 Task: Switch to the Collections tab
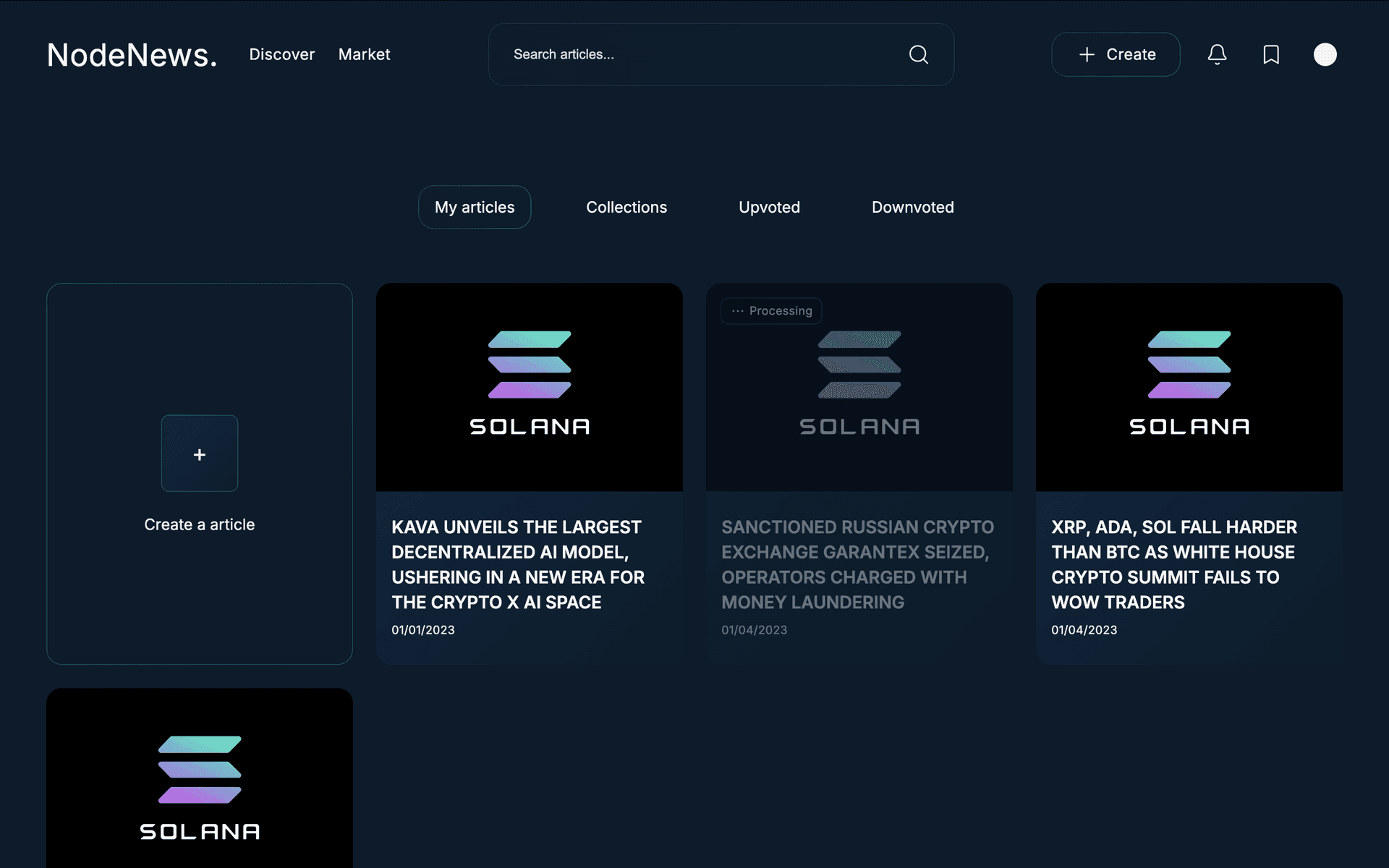(626, 207)
